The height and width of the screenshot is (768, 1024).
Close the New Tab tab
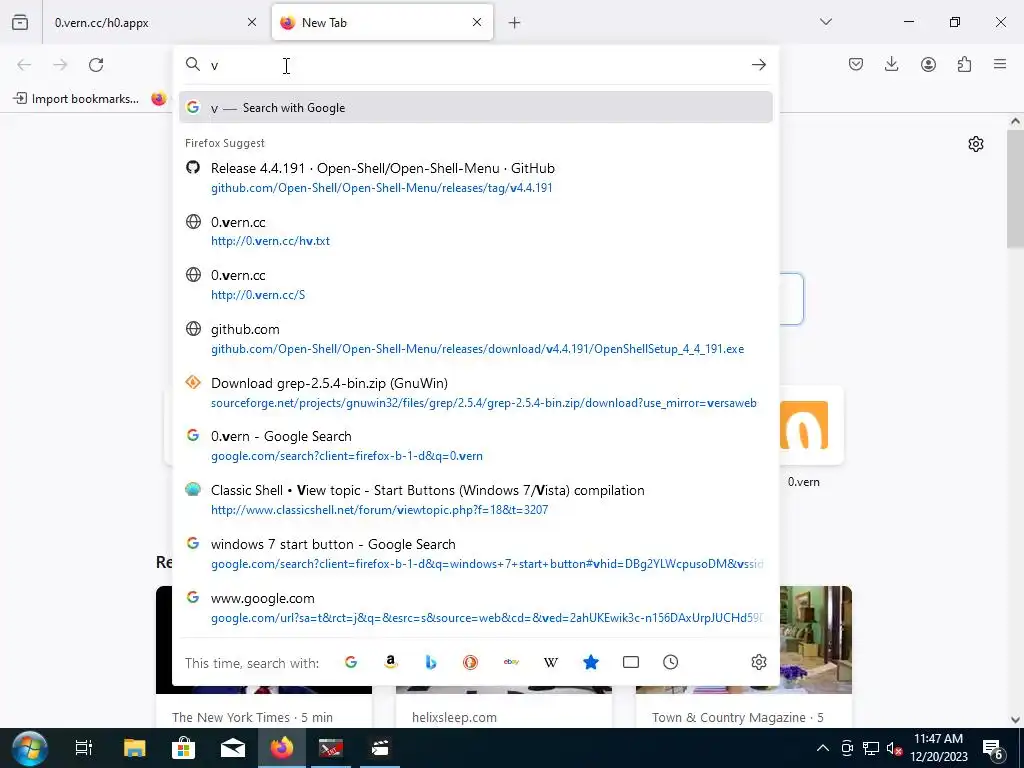(477, 23)
